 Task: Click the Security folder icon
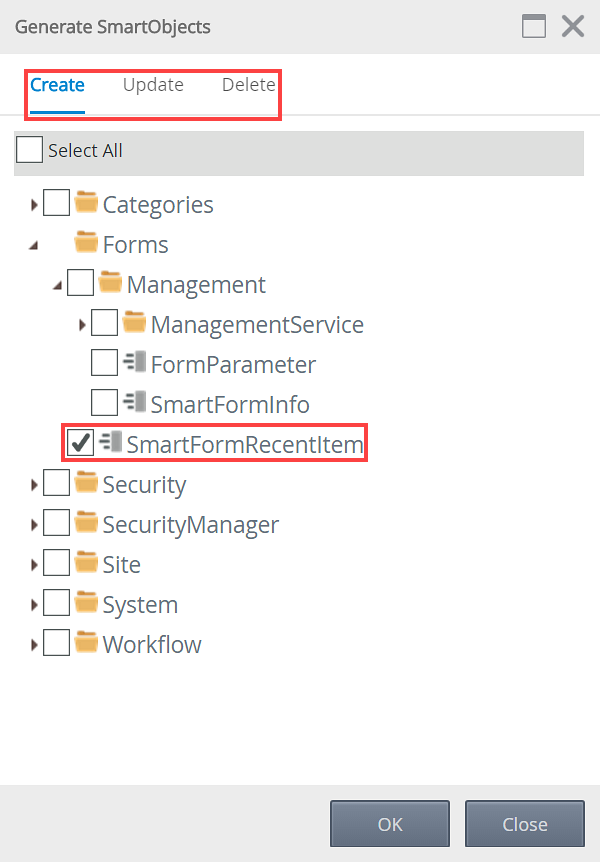pyautogui.click(x=87, y=484)
